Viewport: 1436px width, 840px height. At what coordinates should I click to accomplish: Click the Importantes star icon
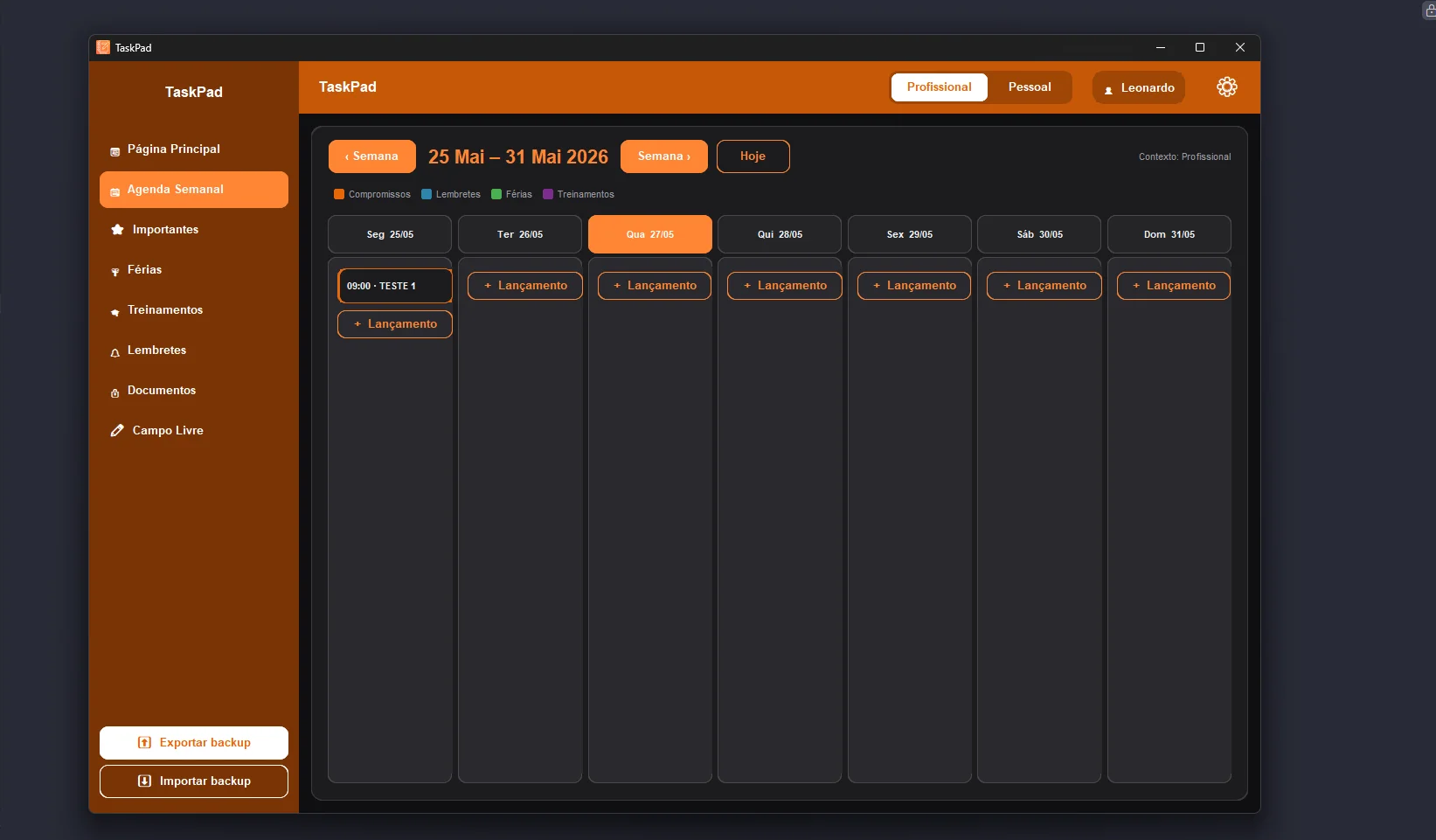point(117,230)
